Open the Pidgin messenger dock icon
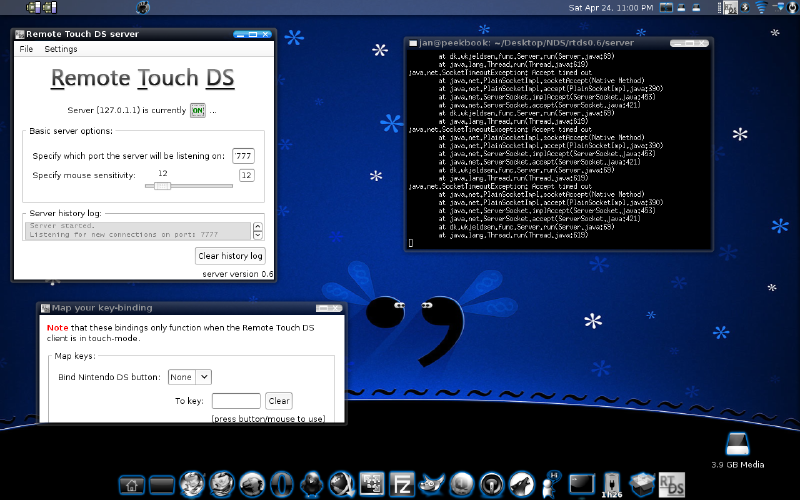Viewport: 800px width, 500px height. tap(551, 484)
